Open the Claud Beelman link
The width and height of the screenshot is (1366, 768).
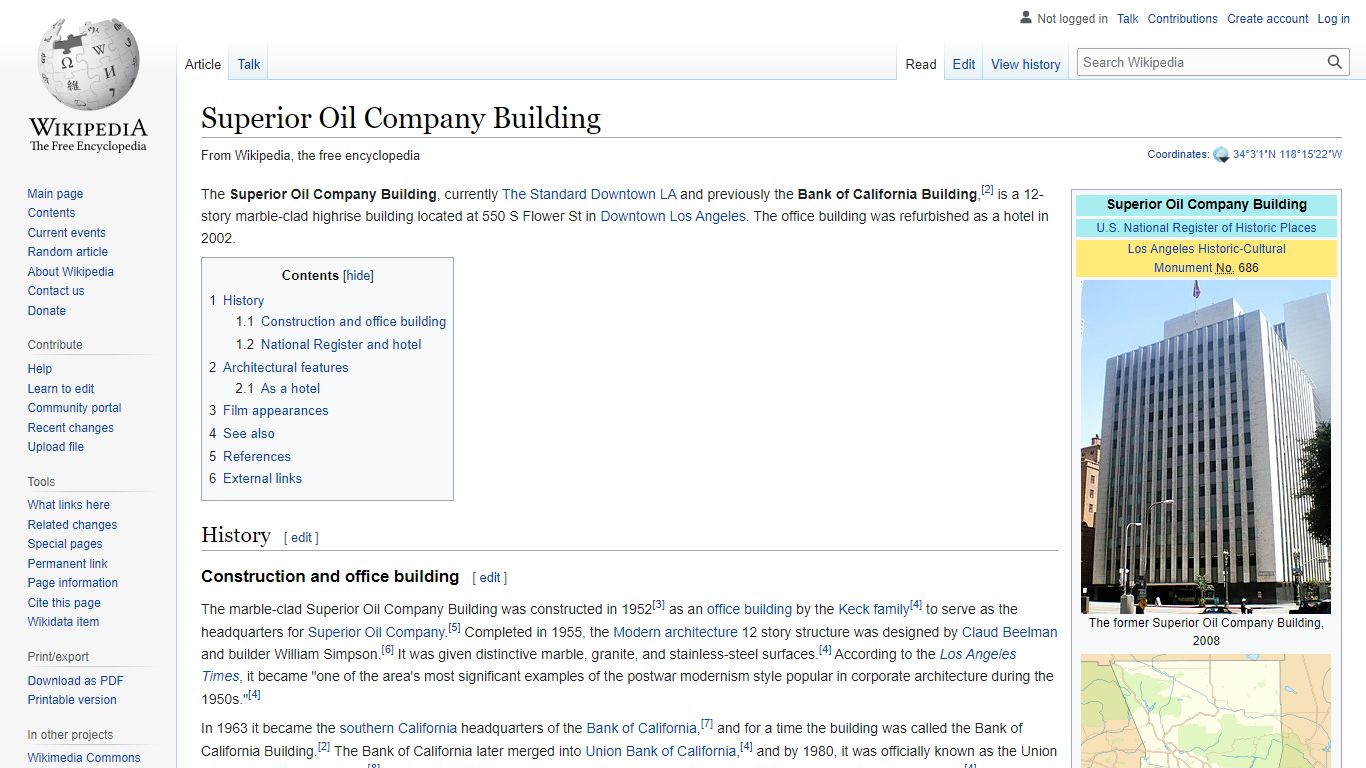1009,632
